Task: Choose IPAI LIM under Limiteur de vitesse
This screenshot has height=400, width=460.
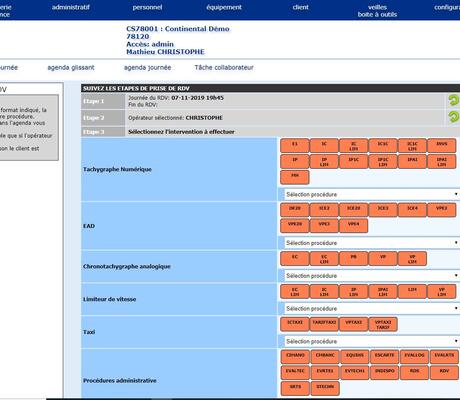Action: [x=383, y=291]
